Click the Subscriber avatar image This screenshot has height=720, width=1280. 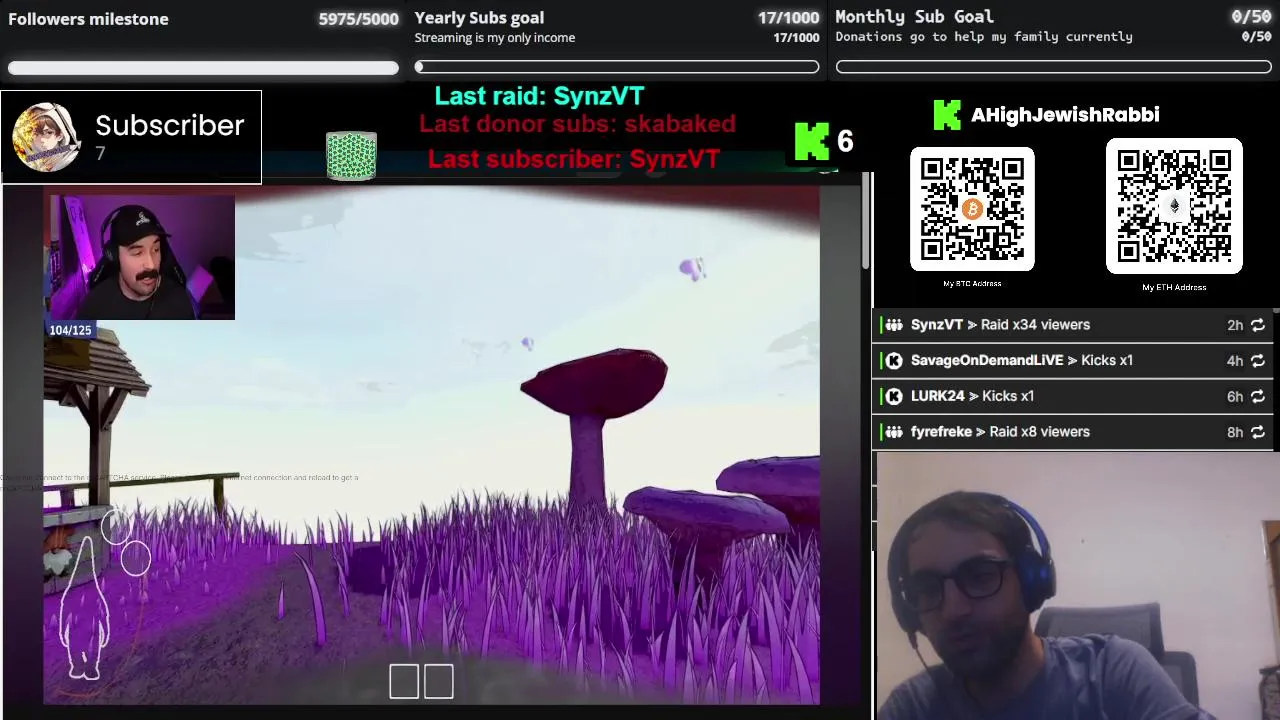click(46, 137)
